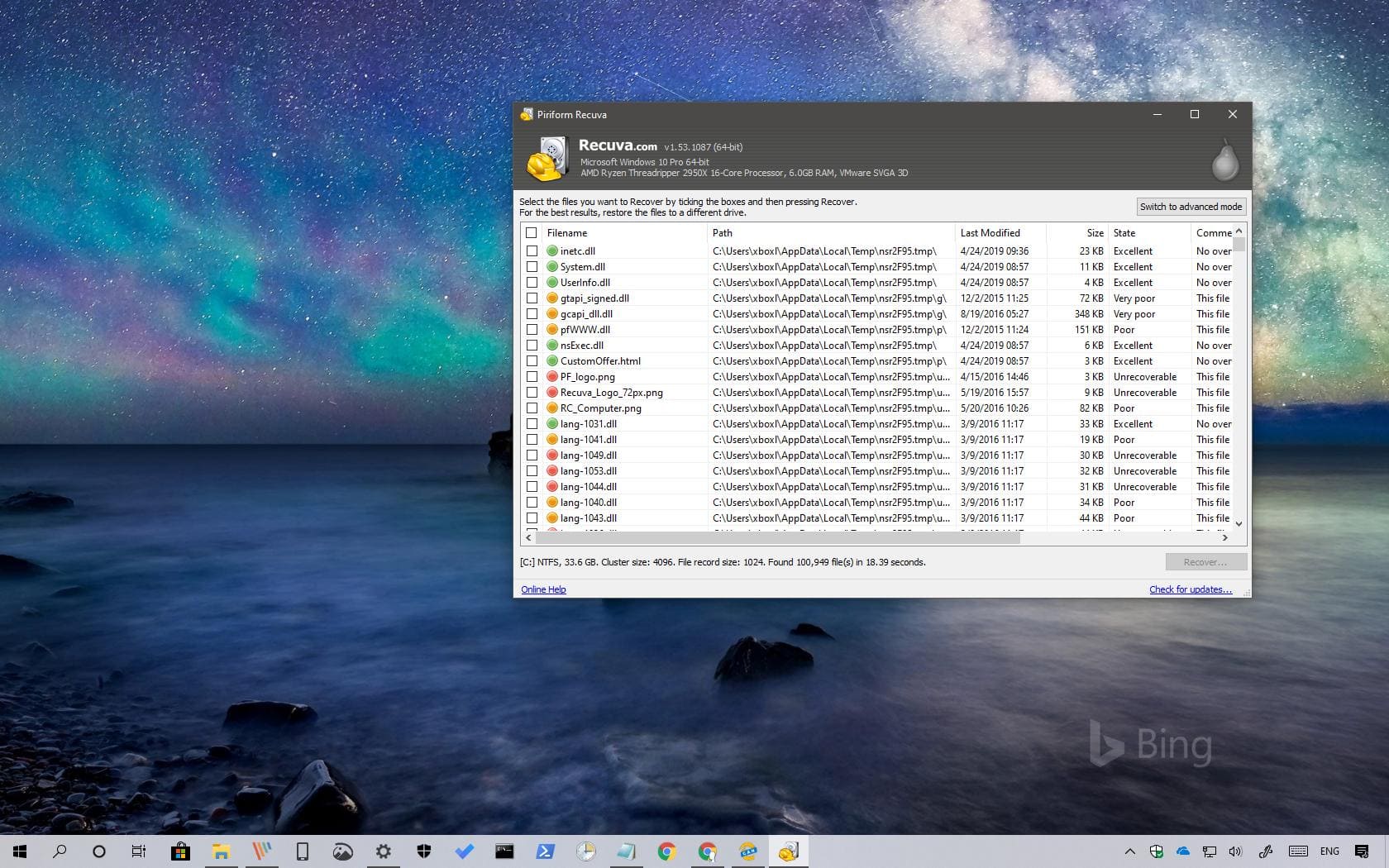Show hidden icons in system tray
The image size is (1389, 868).
(1129, 851)
